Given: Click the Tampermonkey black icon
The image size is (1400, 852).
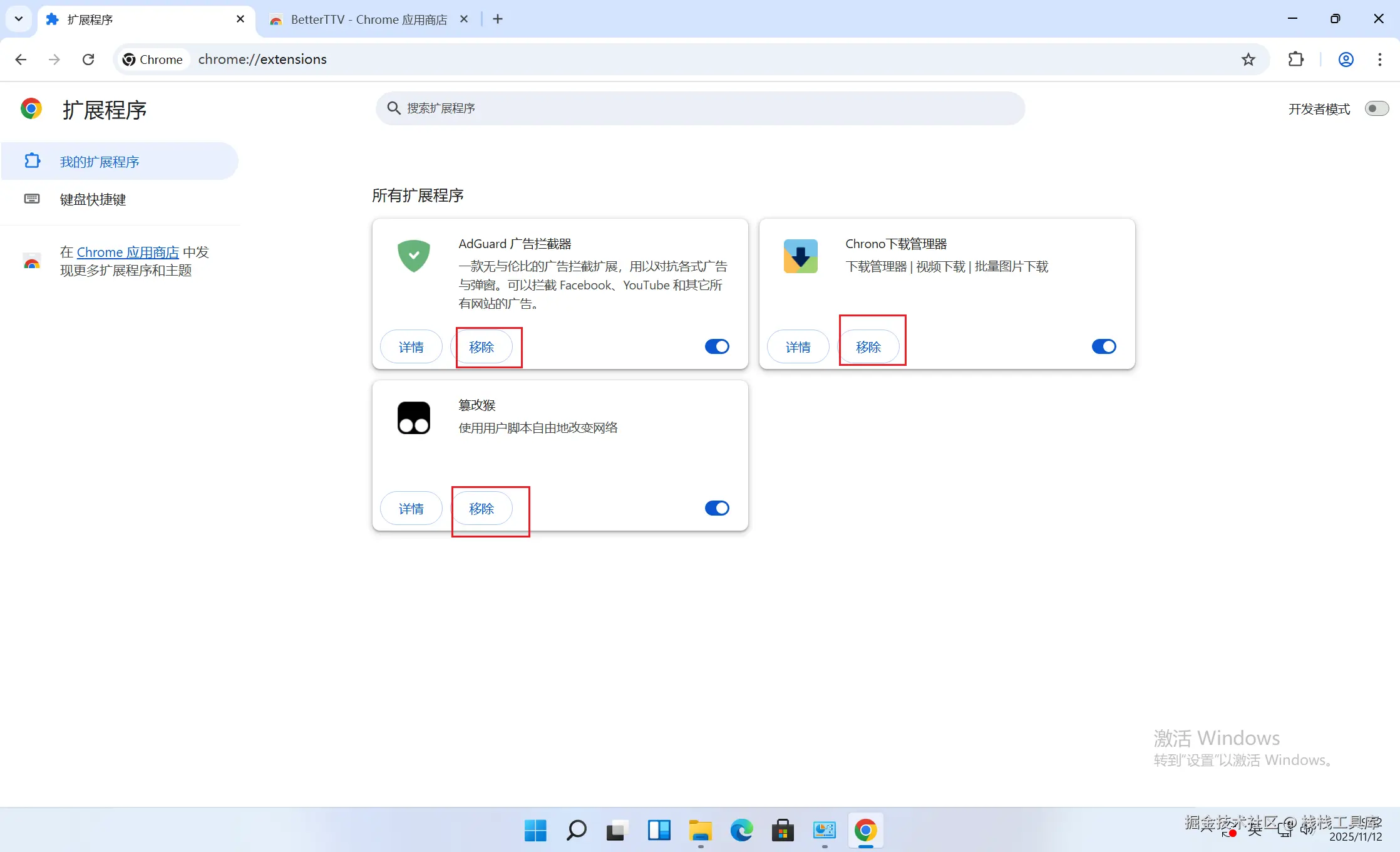Looking at the screenshot, I should click(x=414, y=418).
